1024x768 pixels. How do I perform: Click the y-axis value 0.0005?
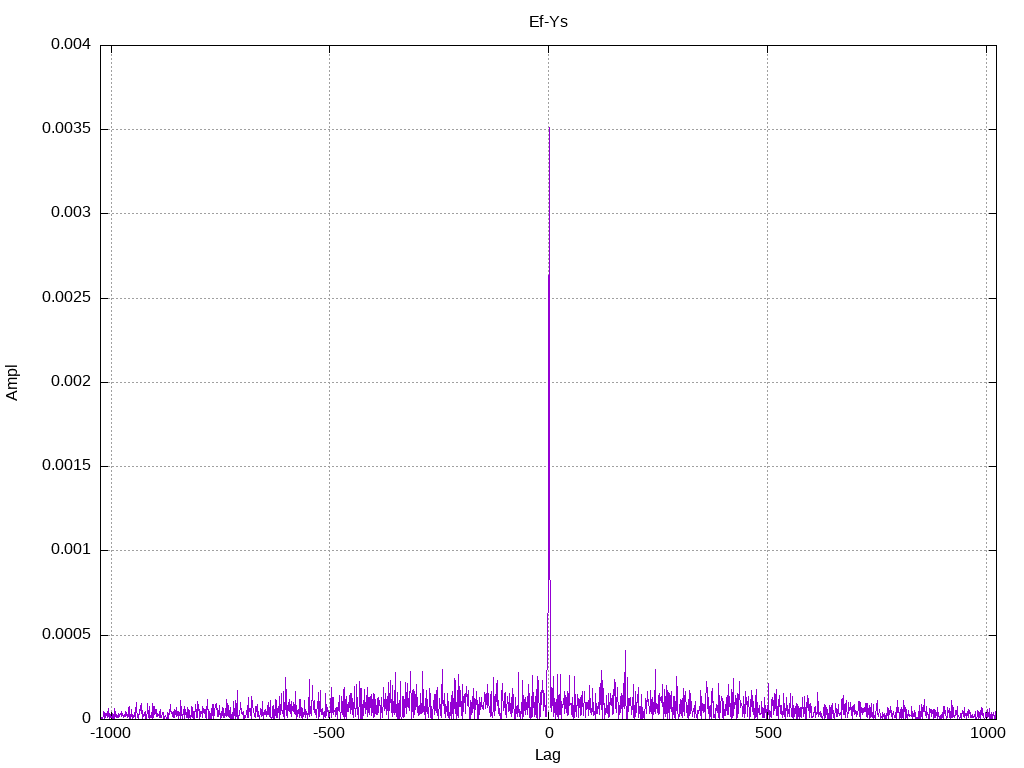67,634
